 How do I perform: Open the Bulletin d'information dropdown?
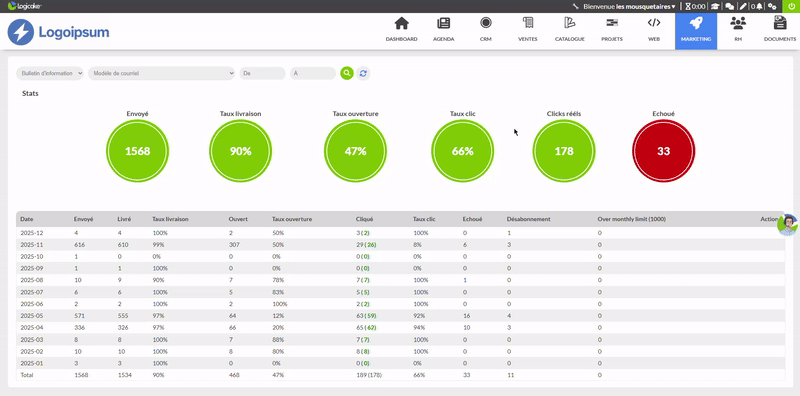[x=50, y=73]
